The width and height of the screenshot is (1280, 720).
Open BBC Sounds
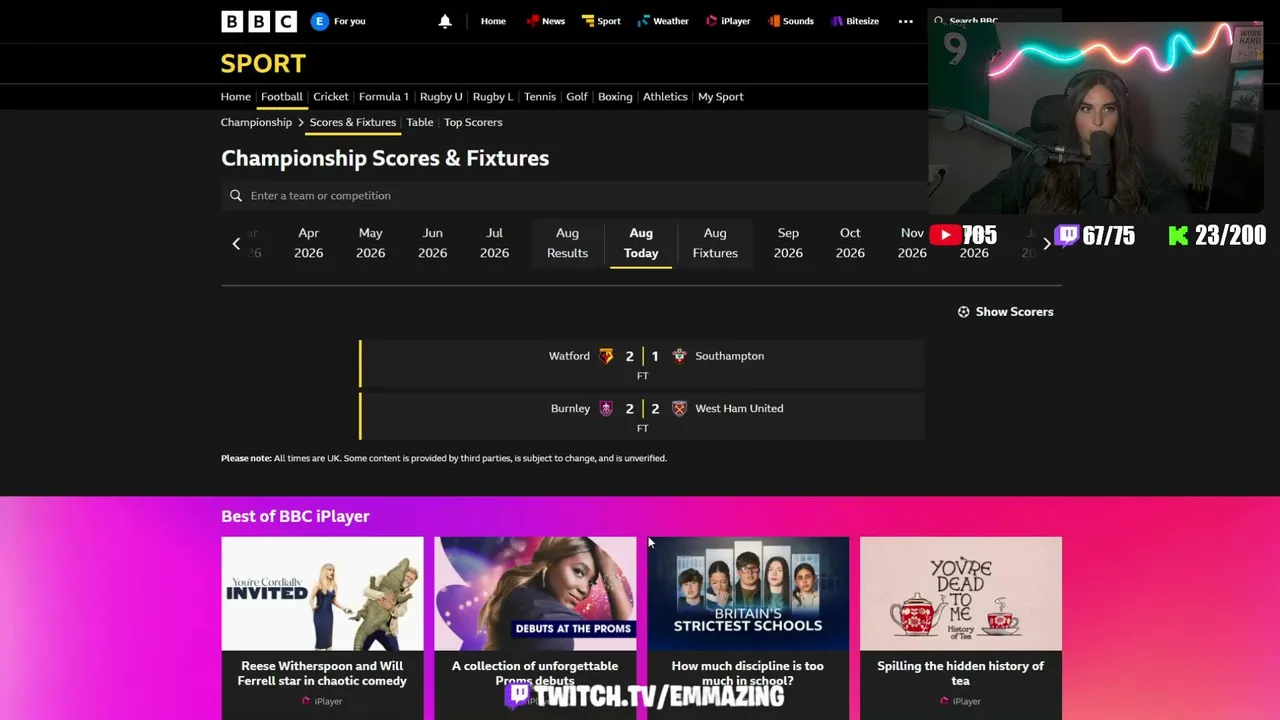790,21
